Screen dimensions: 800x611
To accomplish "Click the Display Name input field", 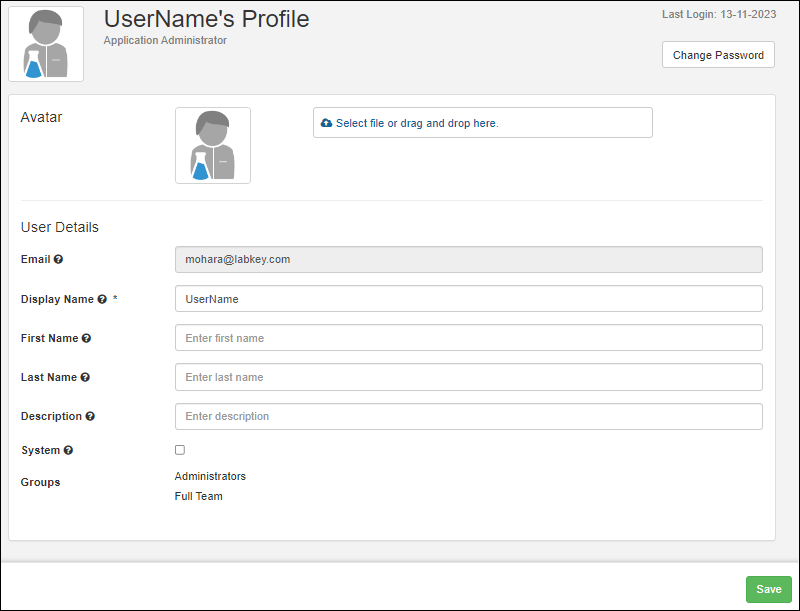I will pyautogui.click(x=468, y=299).
